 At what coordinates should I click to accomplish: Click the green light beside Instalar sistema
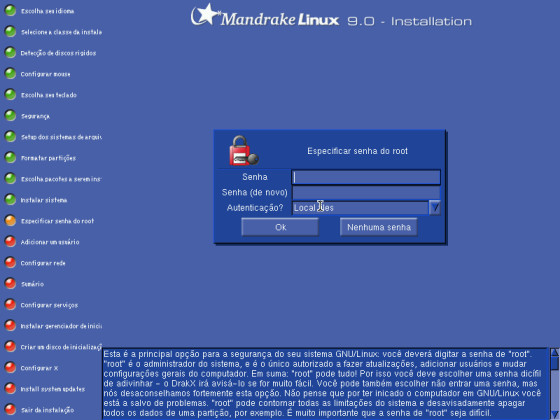(10, 200)
